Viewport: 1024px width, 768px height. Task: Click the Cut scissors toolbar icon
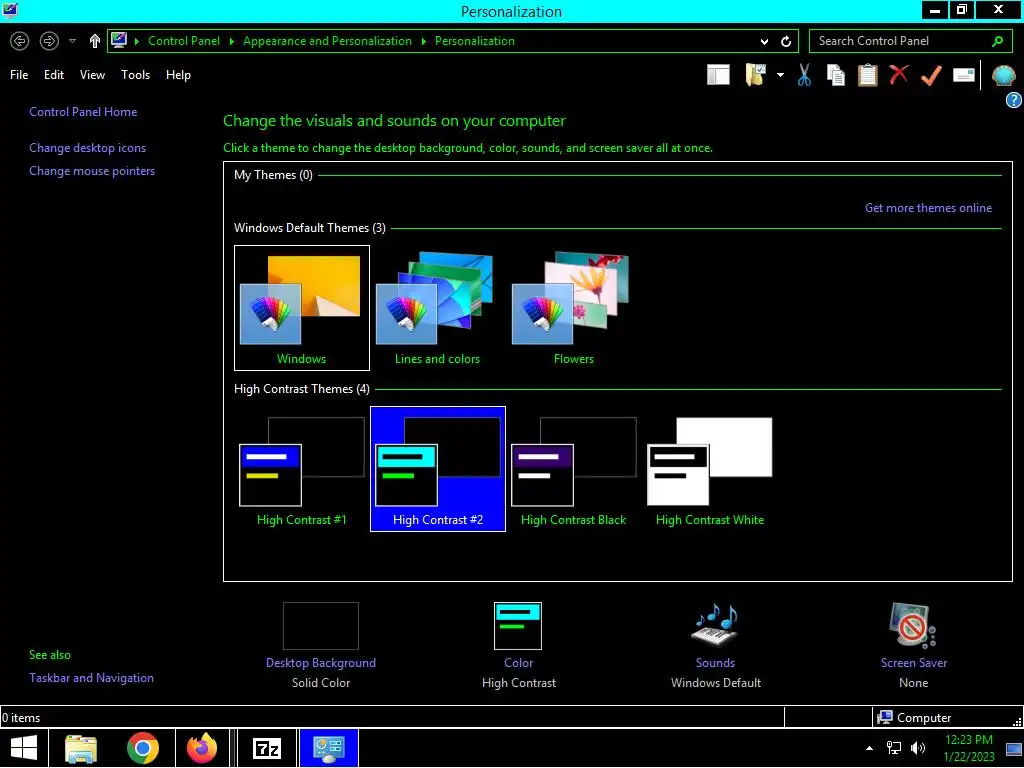click(804, 75)
